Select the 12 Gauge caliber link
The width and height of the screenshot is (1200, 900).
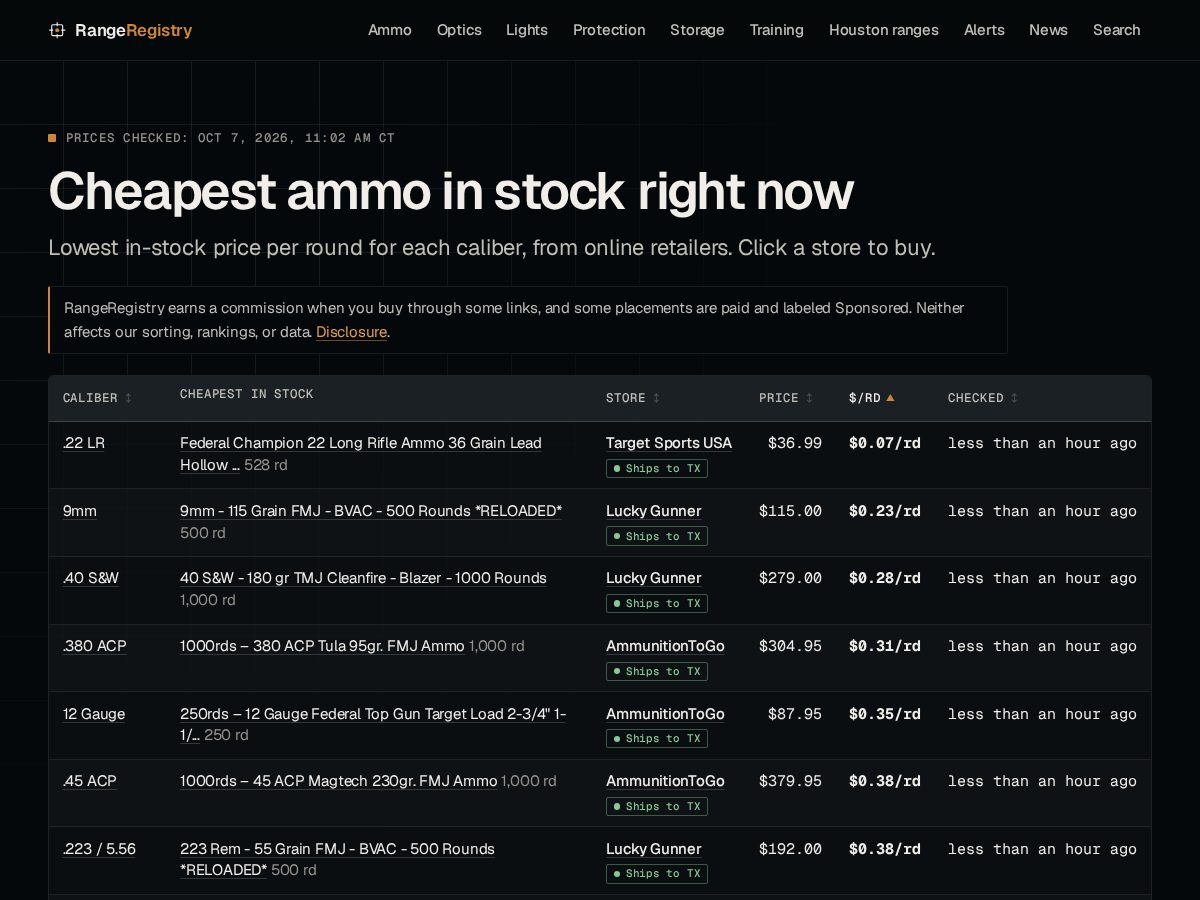tap(94, 714)
